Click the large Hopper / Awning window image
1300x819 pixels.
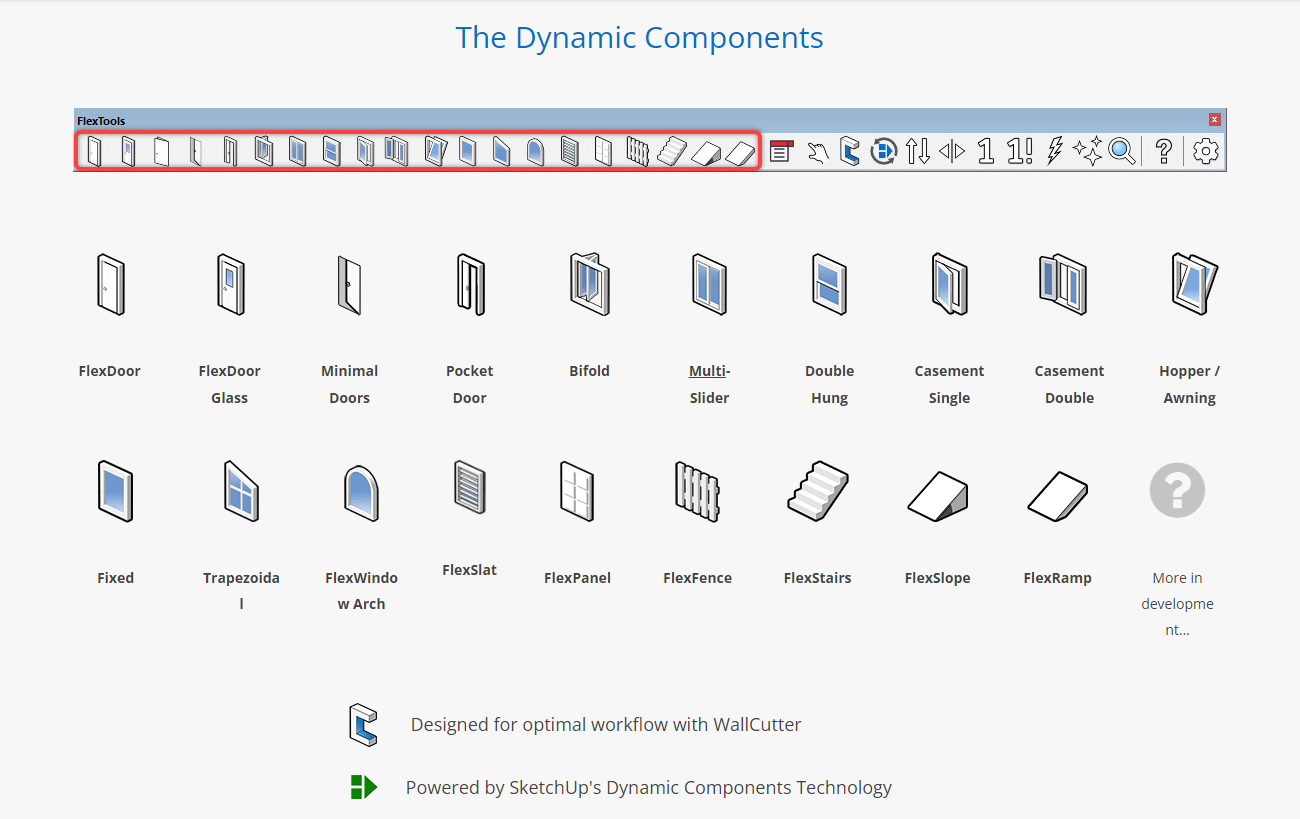[x=1194, y=284]
